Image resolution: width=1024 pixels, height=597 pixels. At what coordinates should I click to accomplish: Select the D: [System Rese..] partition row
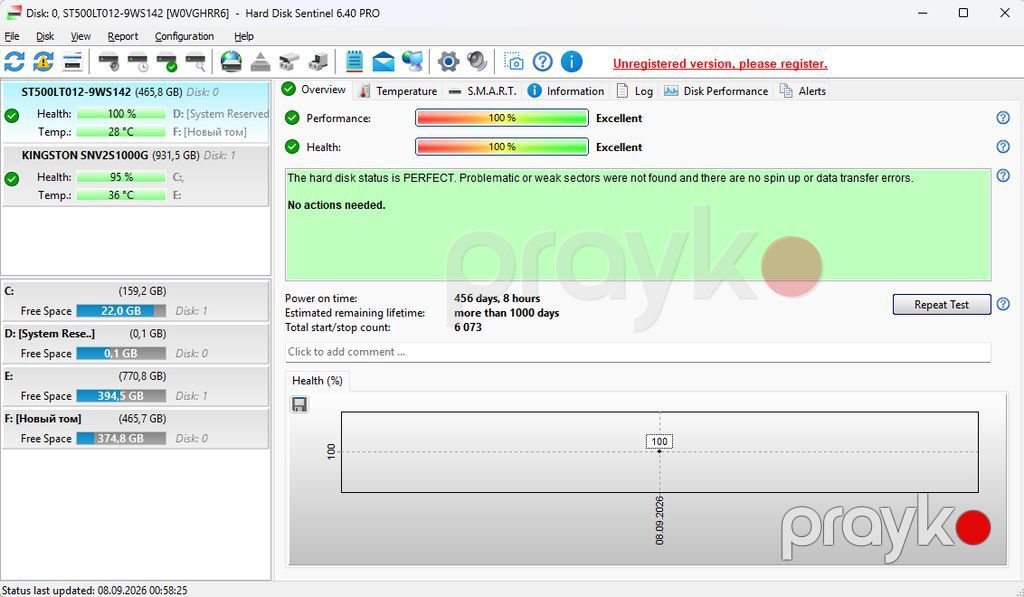click(x=136, y=344)
